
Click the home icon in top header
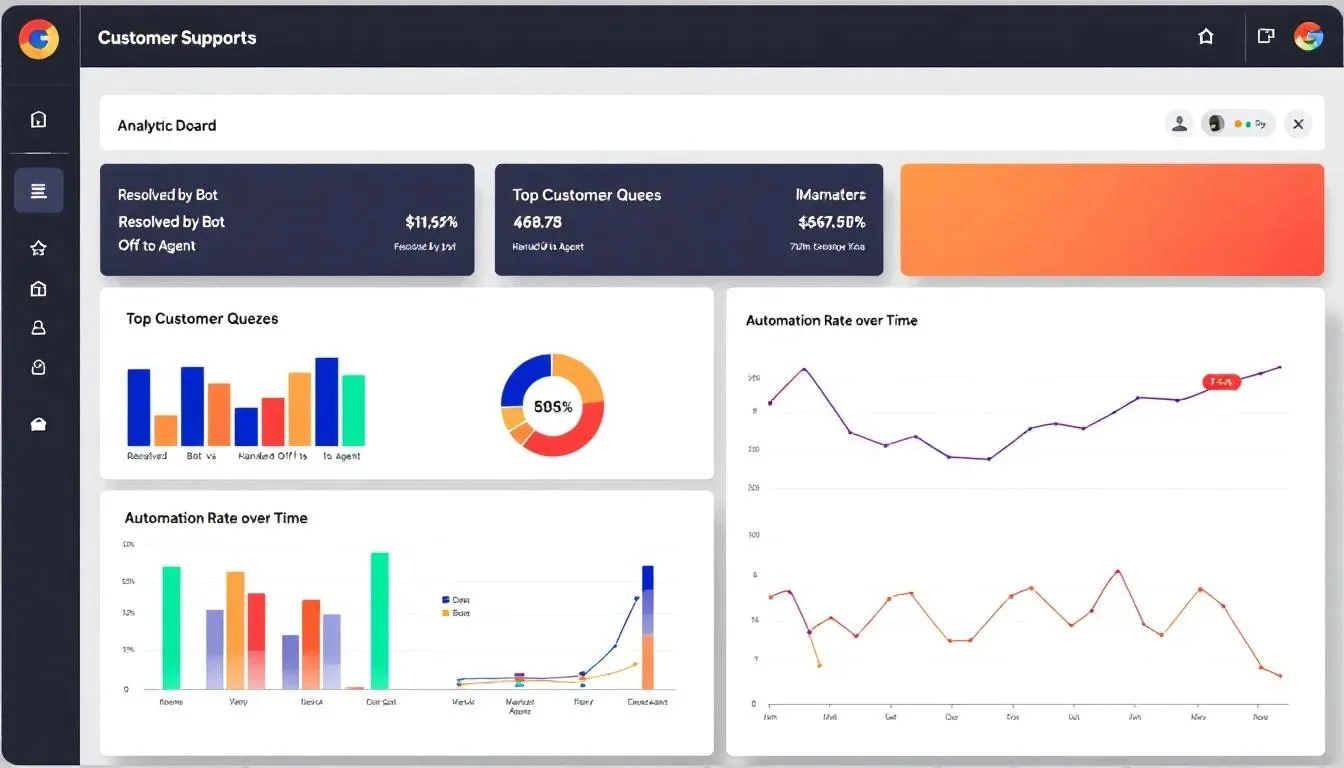tap(1205, 37)
